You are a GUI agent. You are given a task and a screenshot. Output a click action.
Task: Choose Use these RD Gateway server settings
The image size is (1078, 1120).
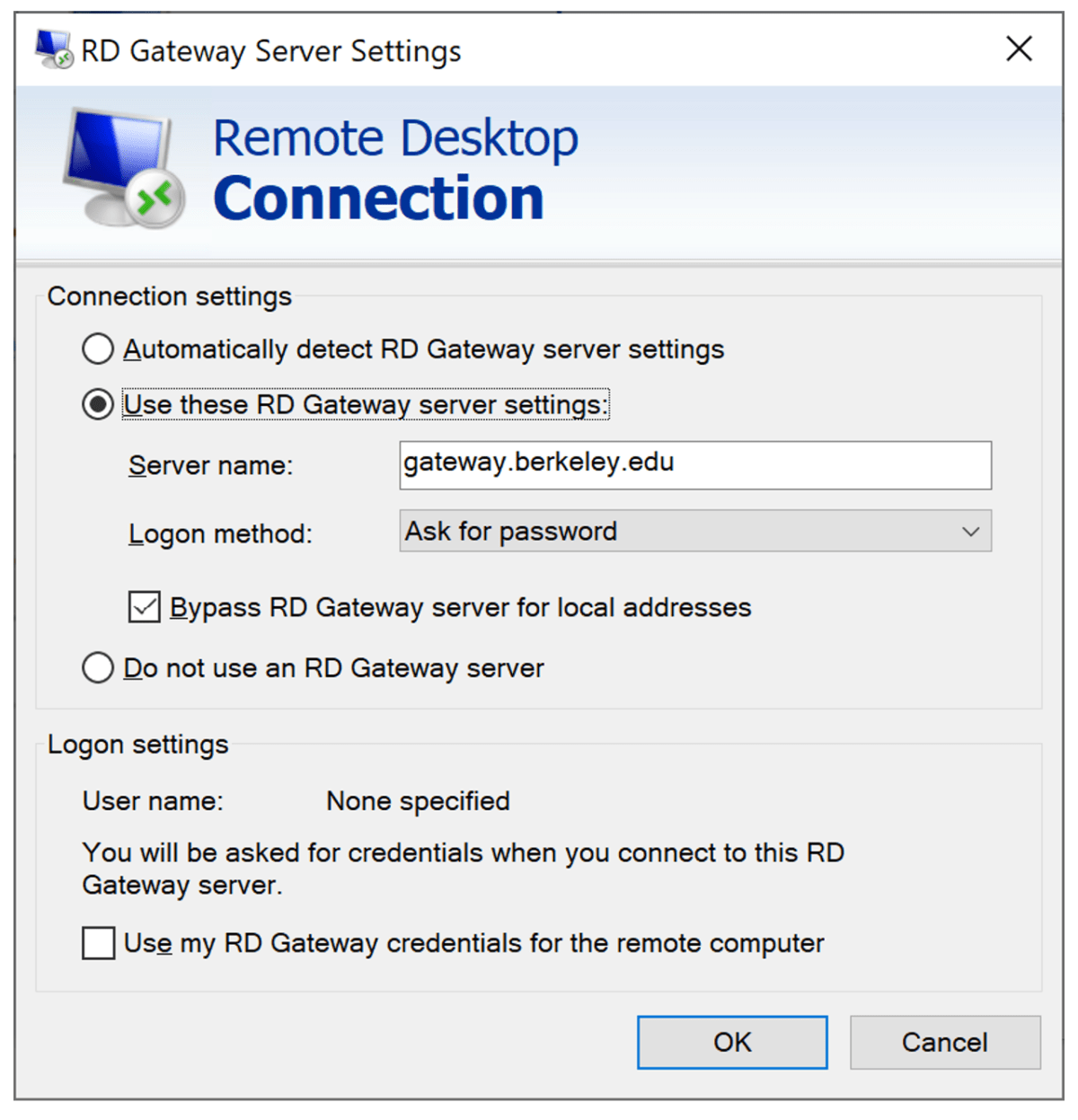tap(98, 404)
